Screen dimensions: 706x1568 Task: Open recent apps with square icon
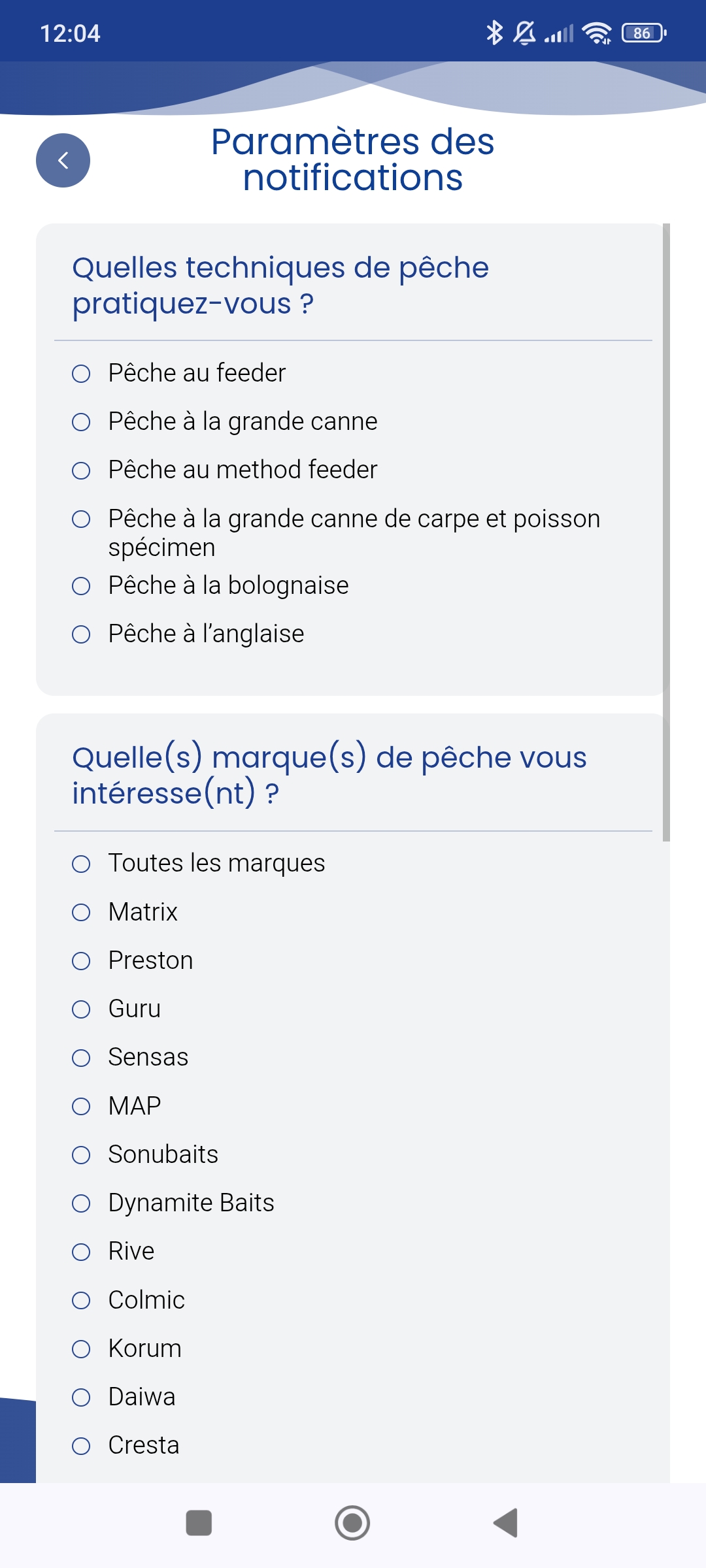(x=199, y=1523)
